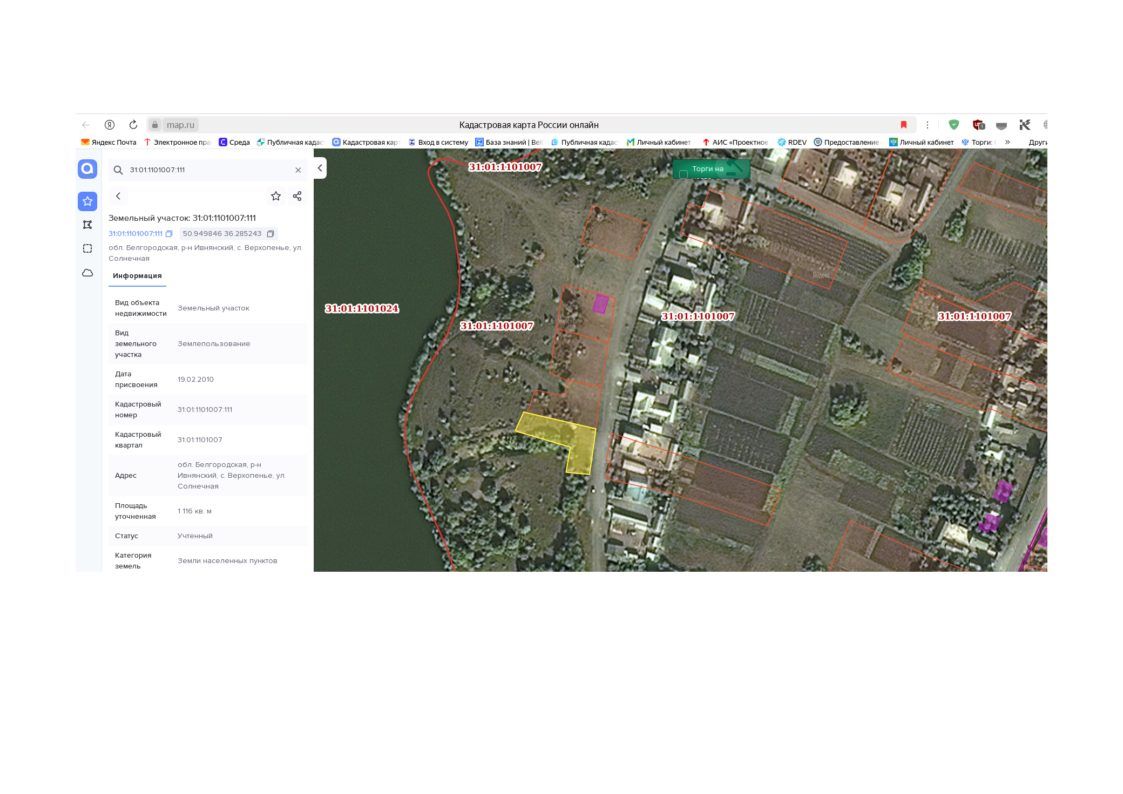Click the area value 1 116 кв. м
The width and height of the screenshot is (1123, 794).
coord(195,511)
